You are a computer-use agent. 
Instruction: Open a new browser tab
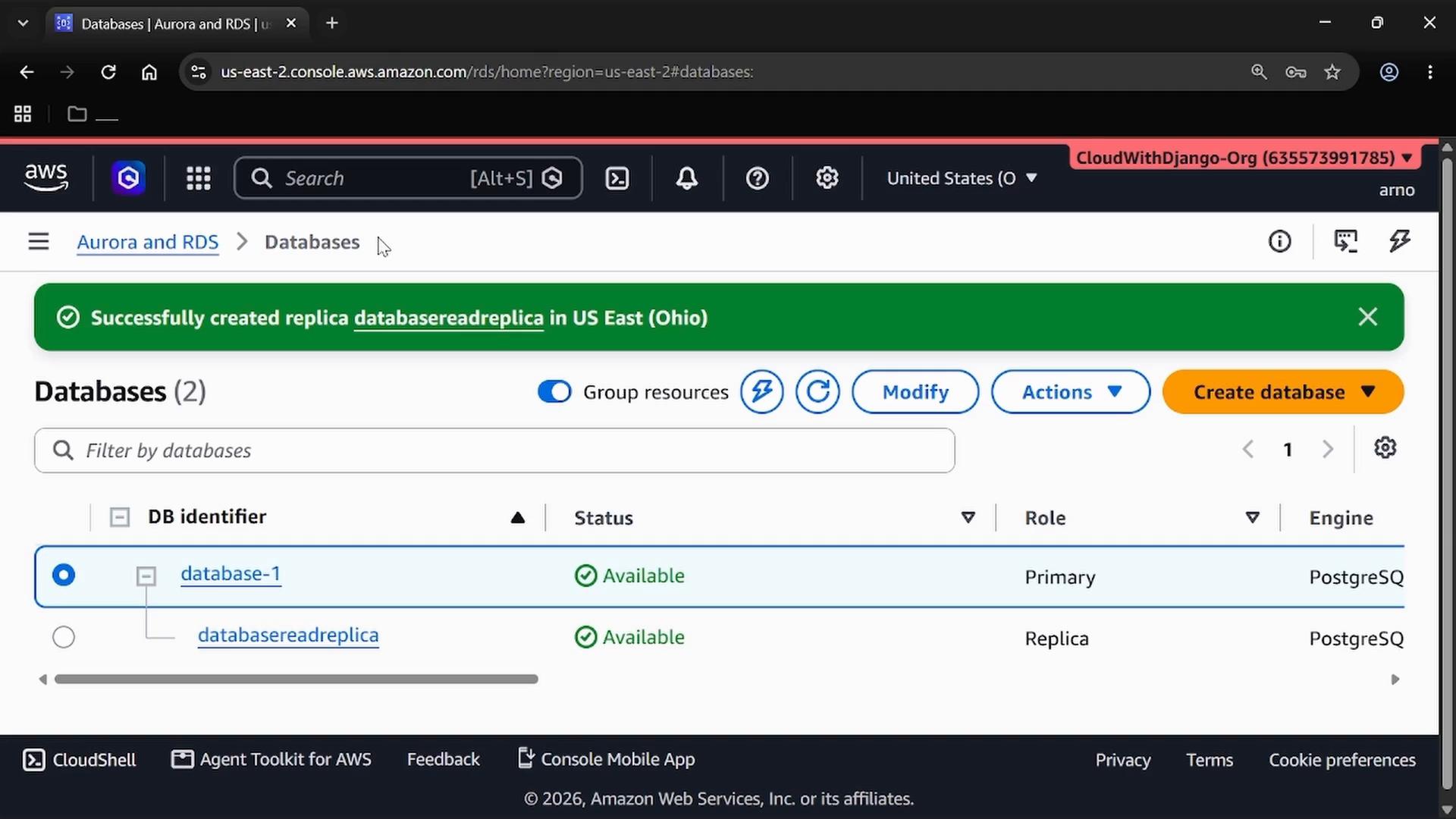click(332, 24)
